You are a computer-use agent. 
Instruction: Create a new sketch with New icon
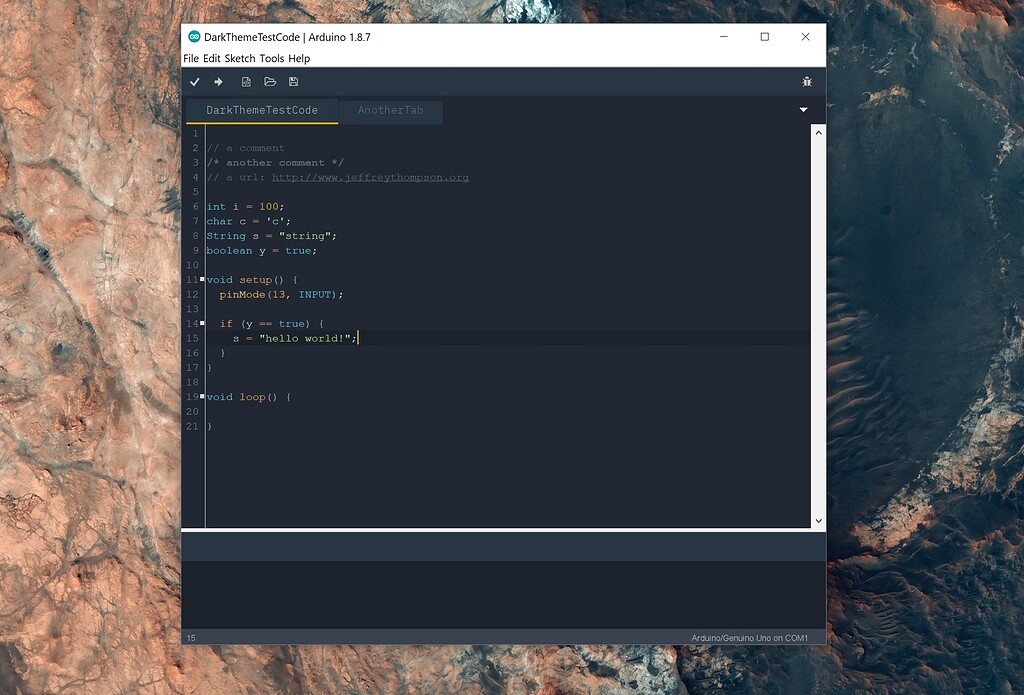[x=246, y=82]
